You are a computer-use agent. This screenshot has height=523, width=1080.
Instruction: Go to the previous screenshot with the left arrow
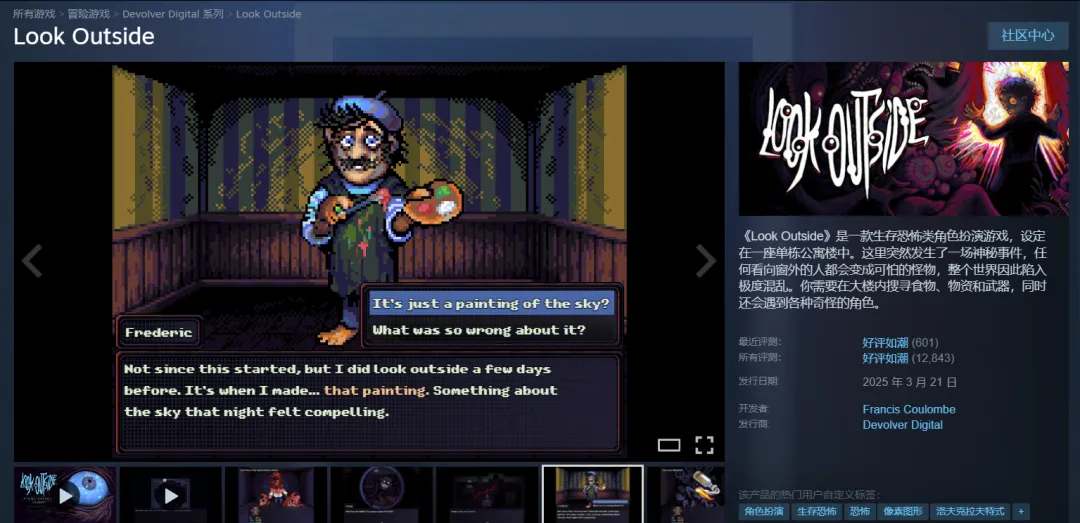click(32, 260)
